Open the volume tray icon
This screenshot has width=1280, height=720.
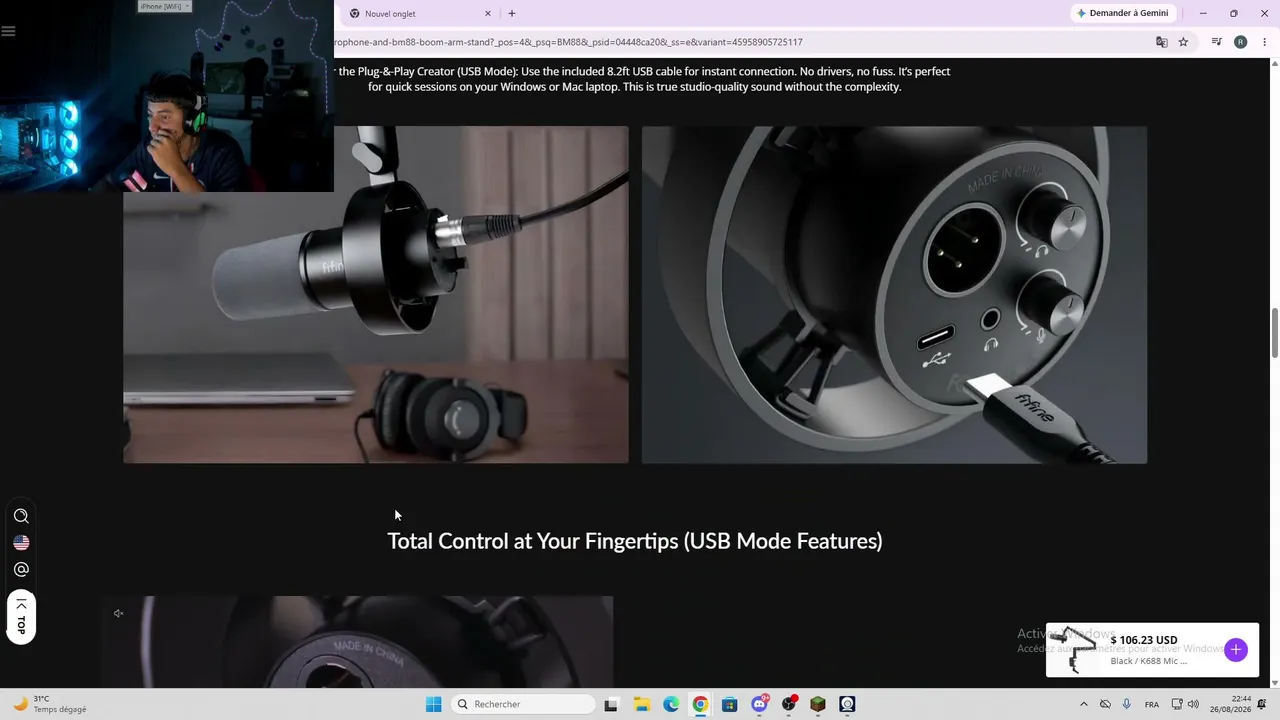tap(1193, 704)
